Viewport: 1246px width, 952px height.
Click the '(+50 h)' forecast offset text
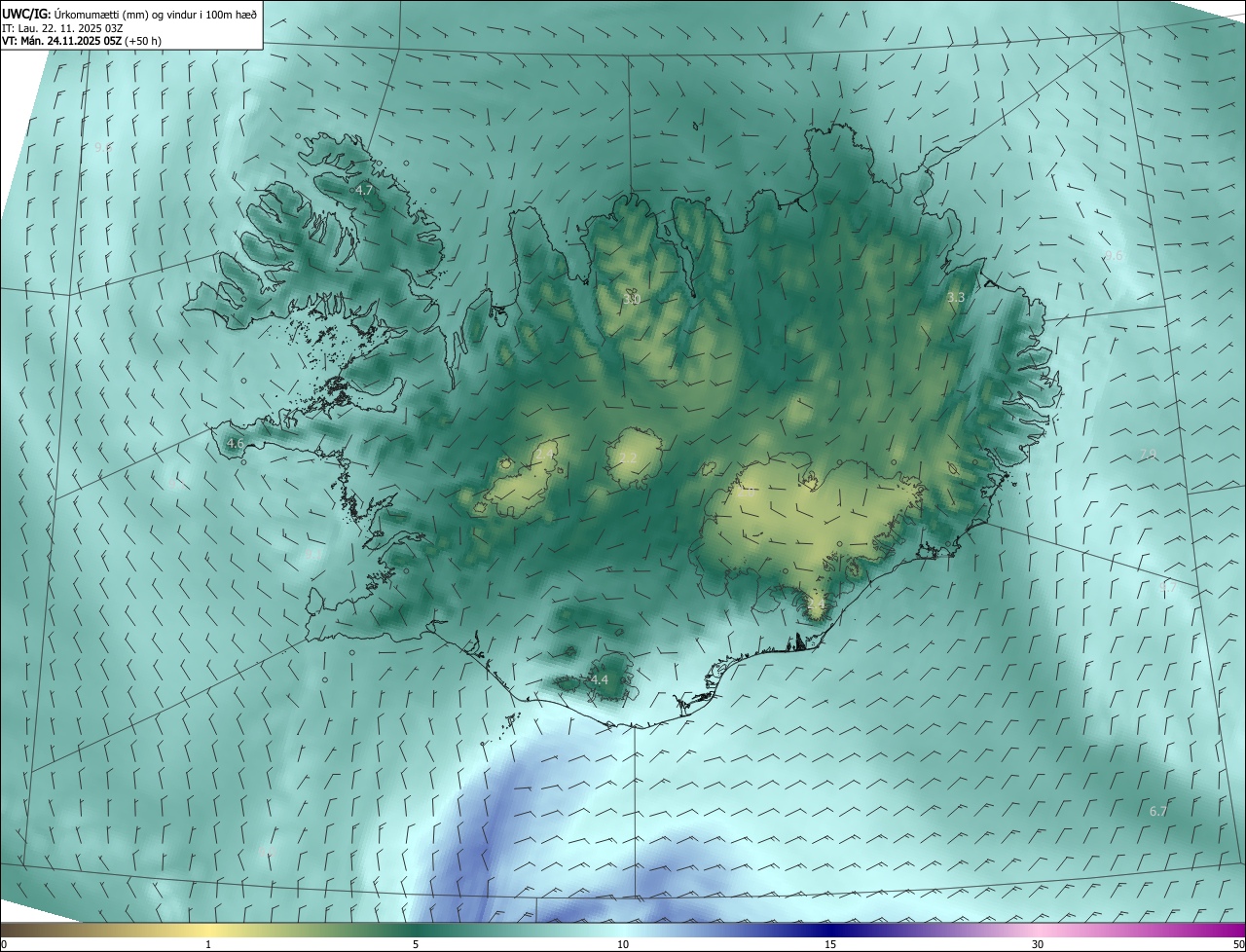[143, 41]
